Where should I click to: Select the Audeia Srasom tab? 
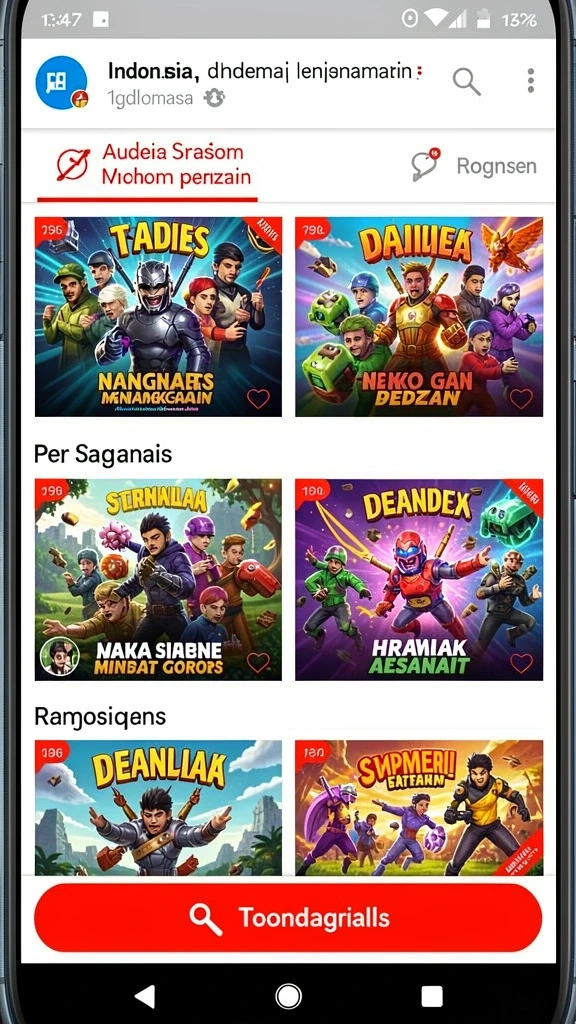point(148,165)
